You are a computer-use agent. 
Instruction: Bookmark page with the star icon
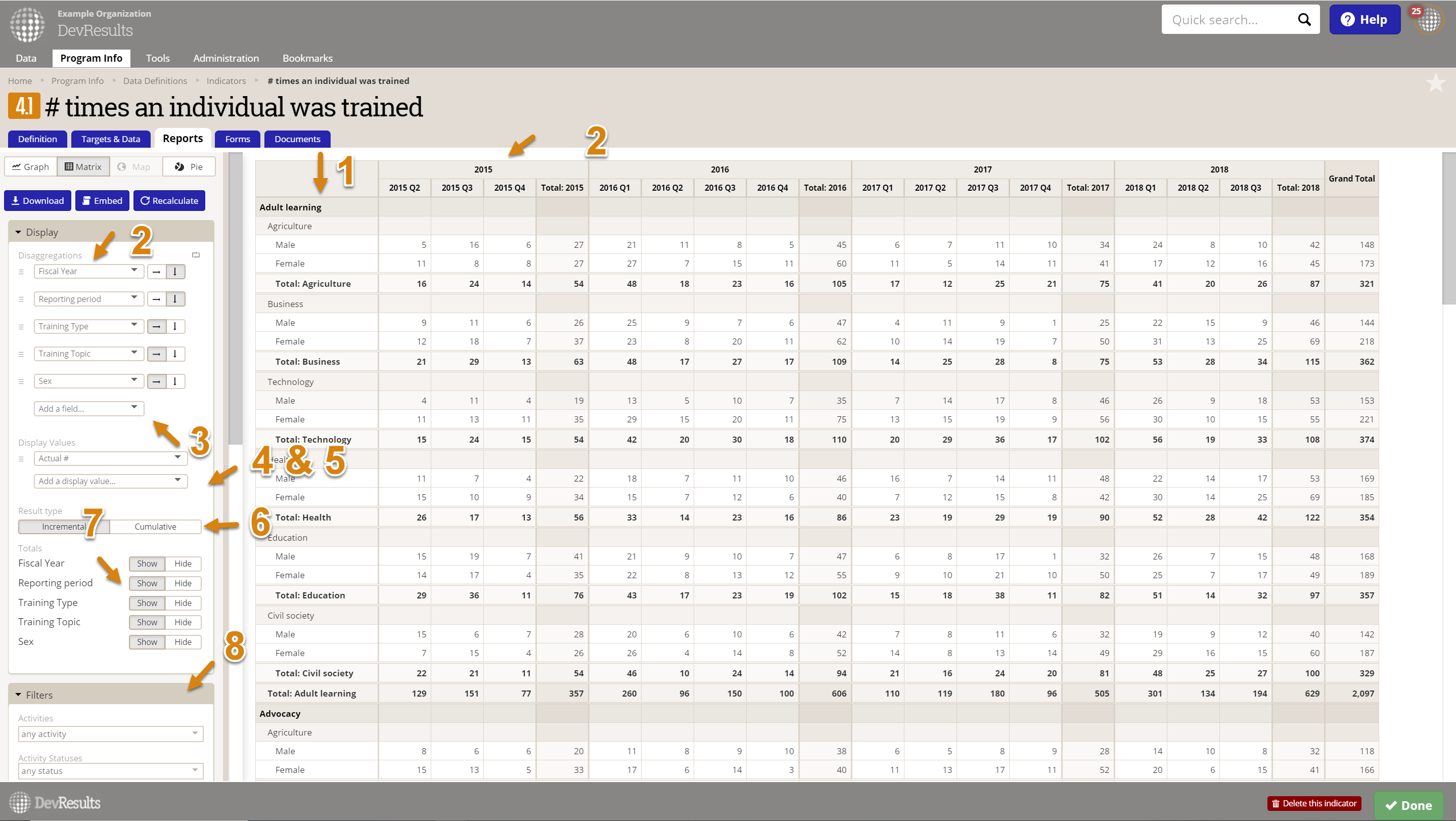click(1435, 83)
